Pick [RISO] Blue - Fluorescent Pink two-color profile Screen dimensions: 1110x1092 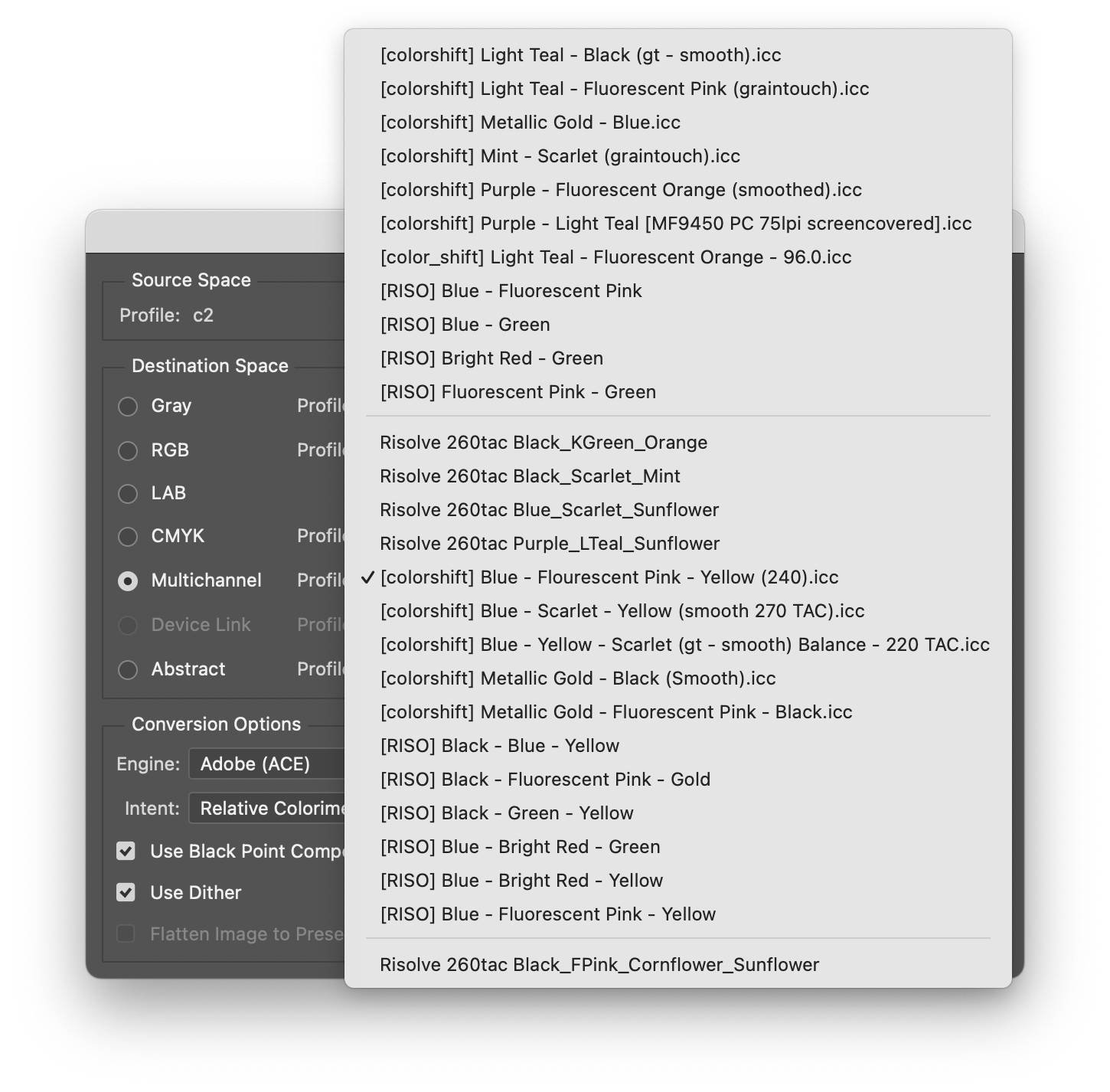coord(678,291)
